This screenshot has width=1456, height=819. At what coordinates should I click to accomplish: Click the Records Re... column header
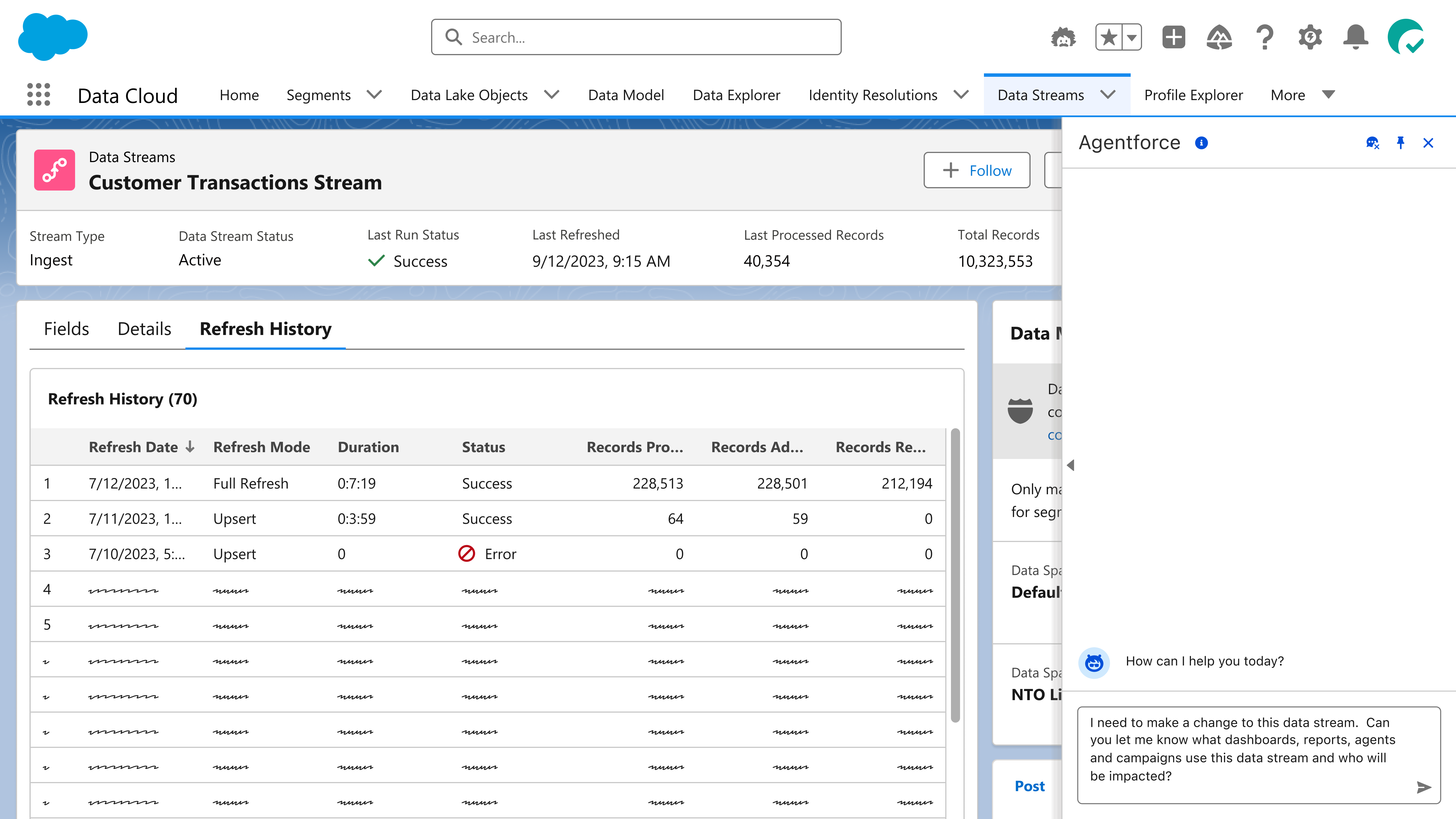(x=881, y=447)
